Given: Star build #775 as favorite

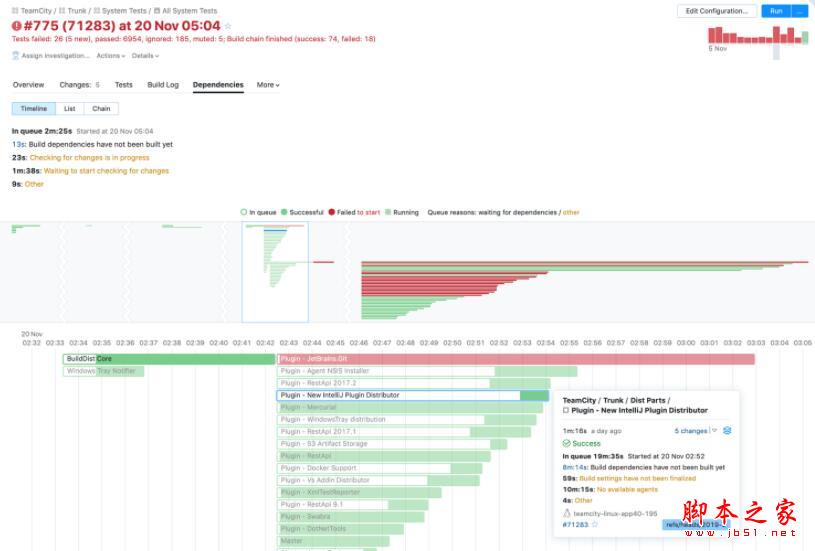Looking at the screenshot, I should (x=228, y=27).
